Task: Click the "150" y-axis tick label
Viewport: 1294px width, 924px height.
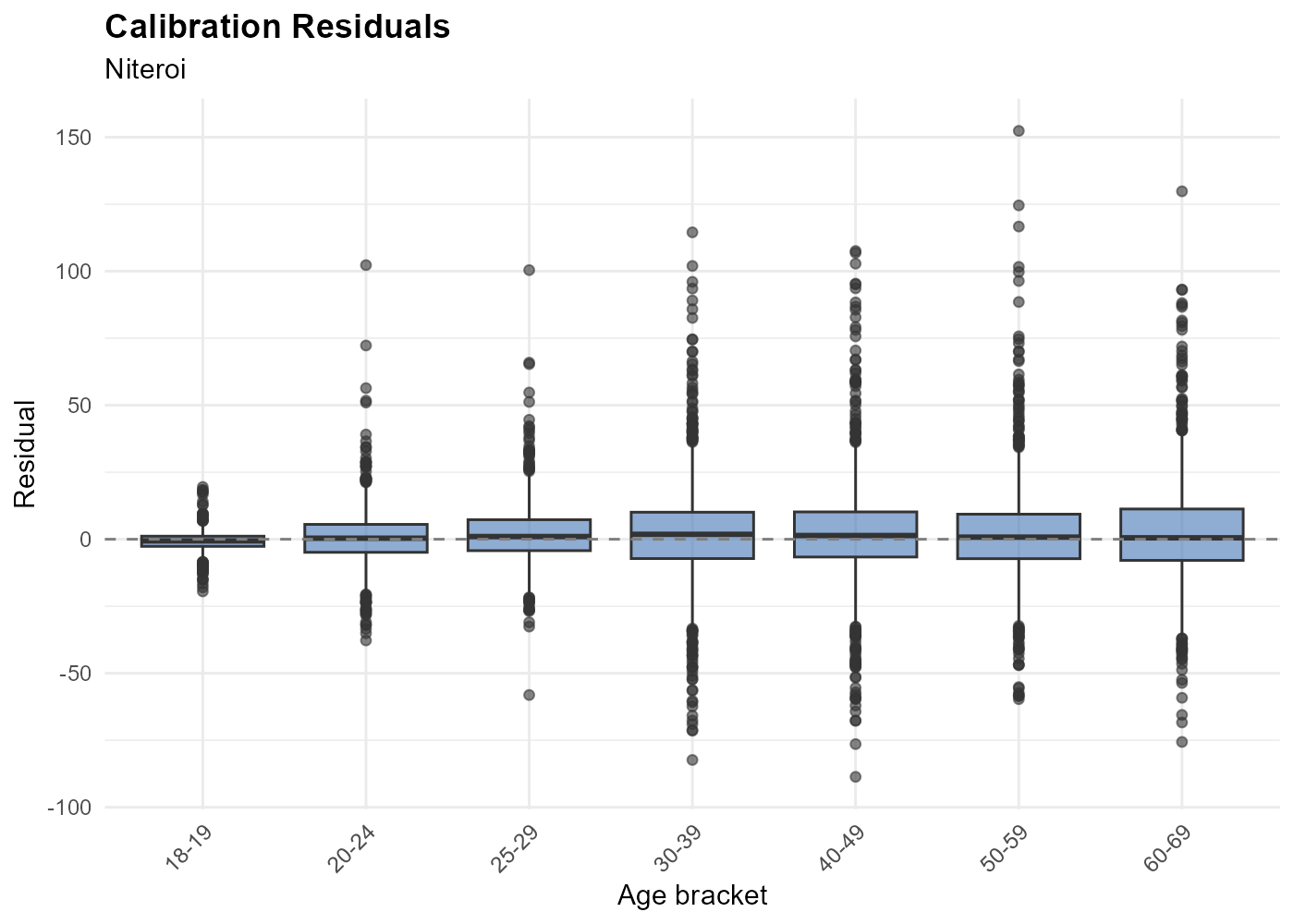Action: tap(71, 138)
